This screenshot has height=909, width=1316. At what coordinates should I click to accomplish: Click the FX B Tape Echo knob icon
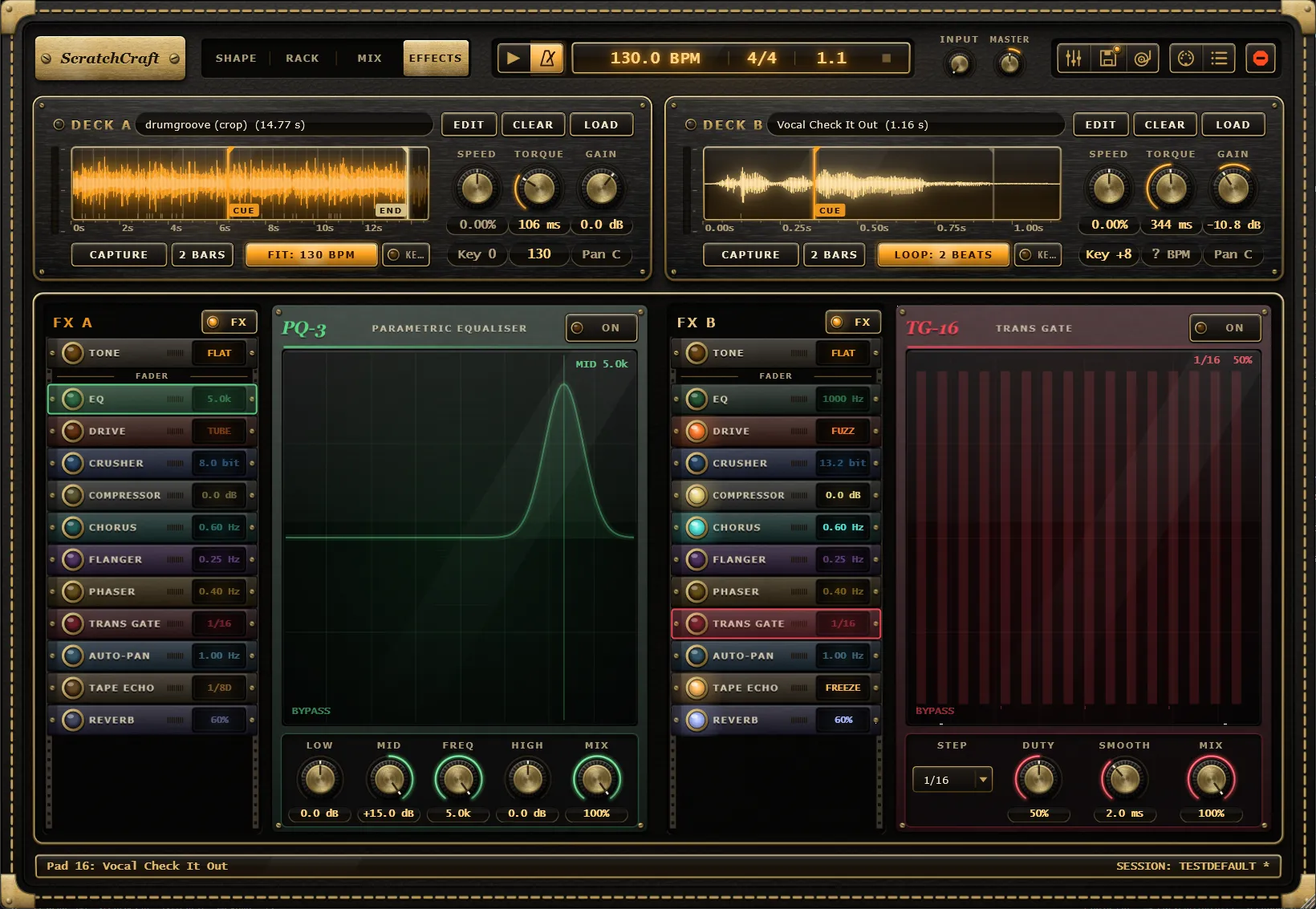point(697,688)
